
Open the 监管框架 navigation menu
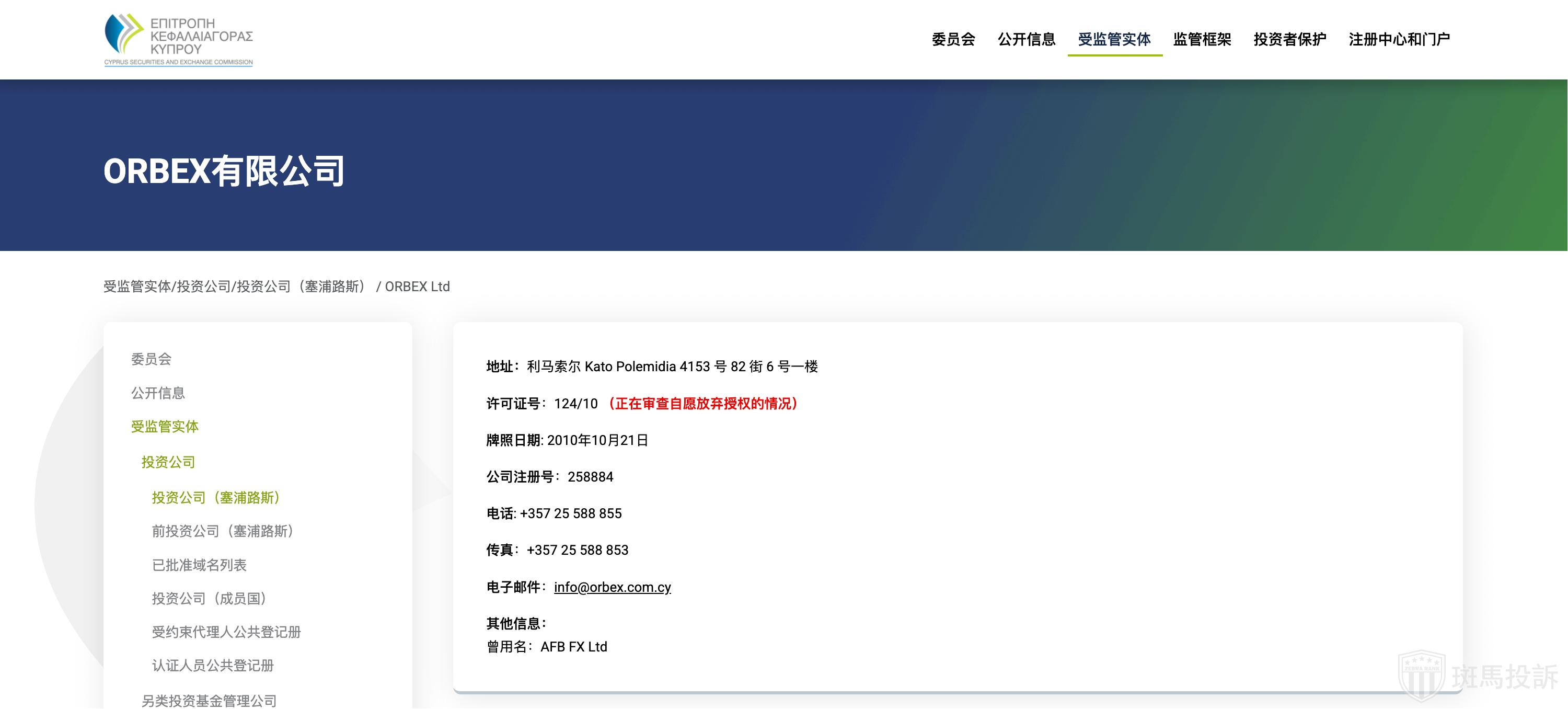pyautogui.click(x=1202, y=40)
